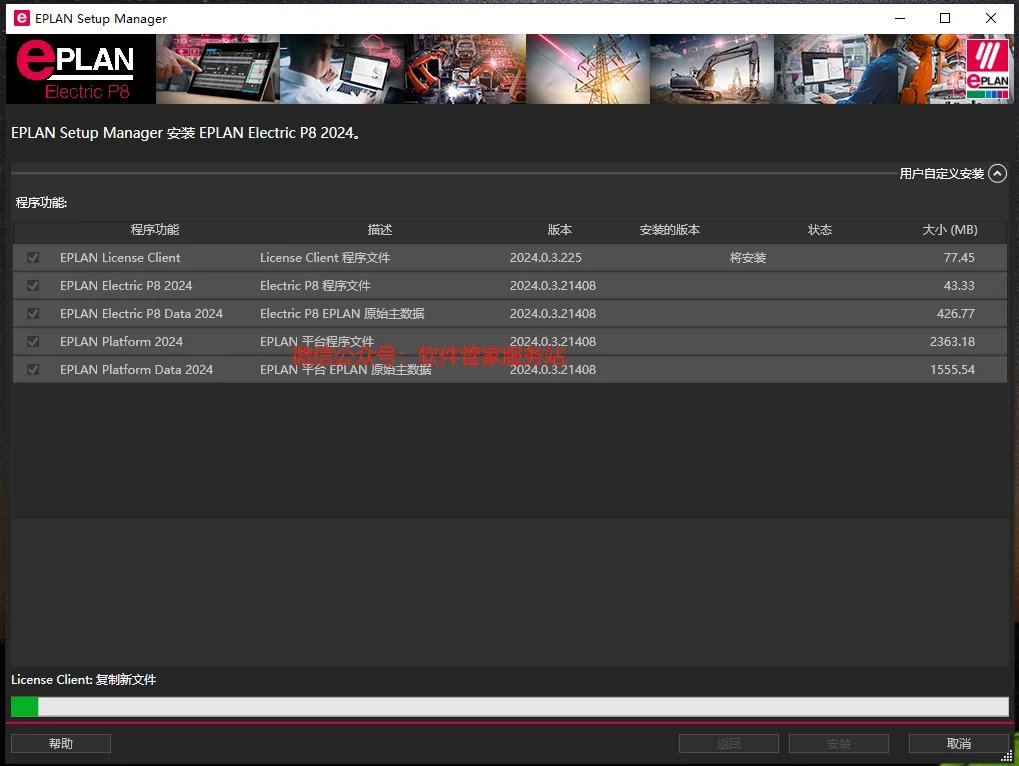Toggle the EPLAN Platform 2024 checkbox
This screenshot has height=766, width=1019.
pos(32,342)
